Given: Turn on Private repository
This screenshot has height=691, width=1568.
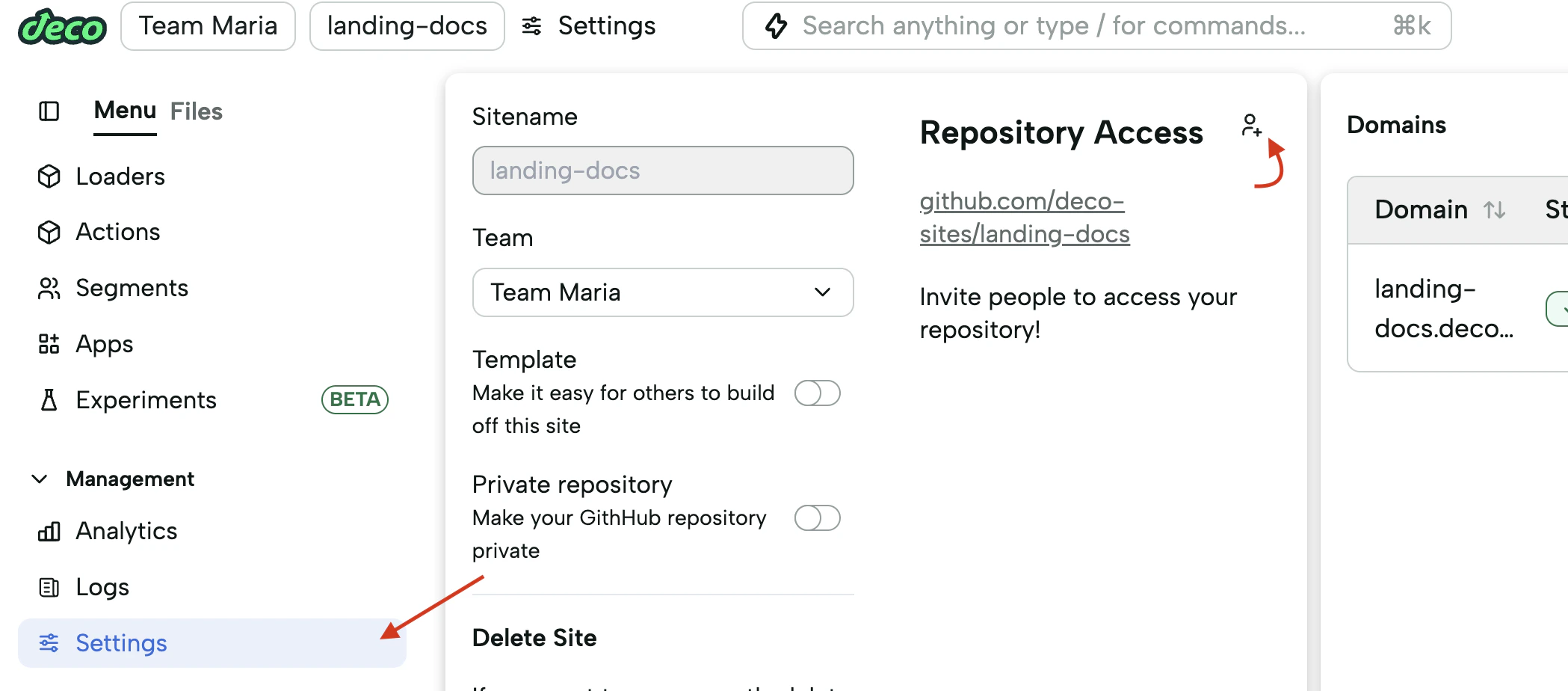Looking at the screenshot, I should [817, 518].
